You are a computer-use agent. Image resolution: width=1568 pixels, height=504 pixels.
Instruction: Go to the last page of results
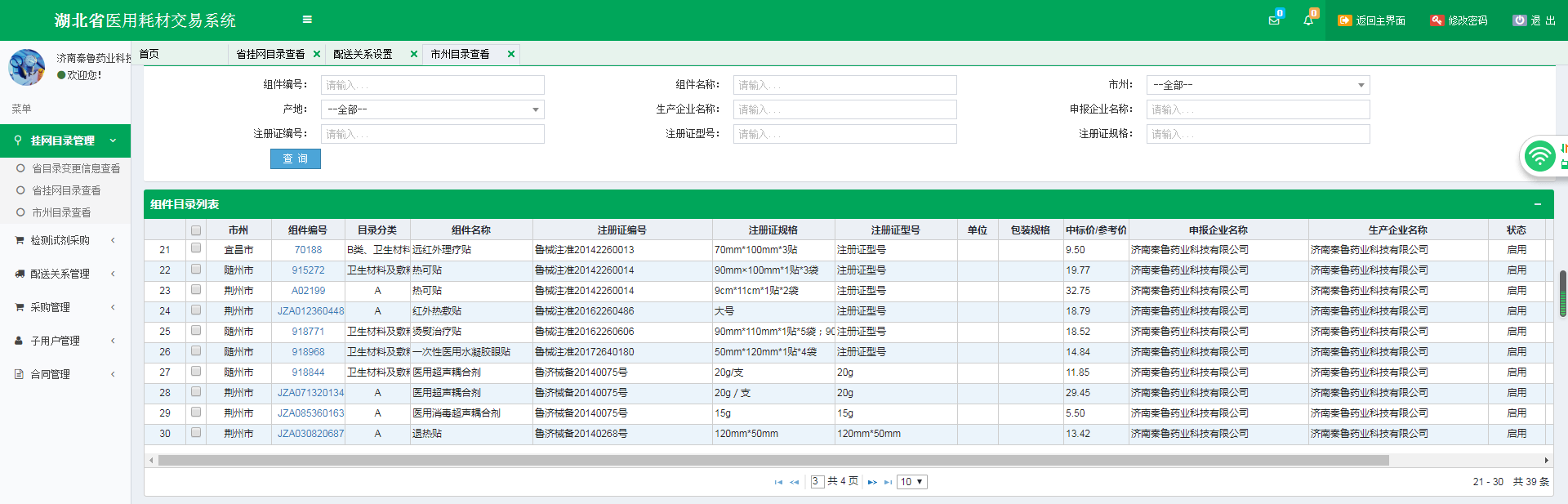pos(888,482)
